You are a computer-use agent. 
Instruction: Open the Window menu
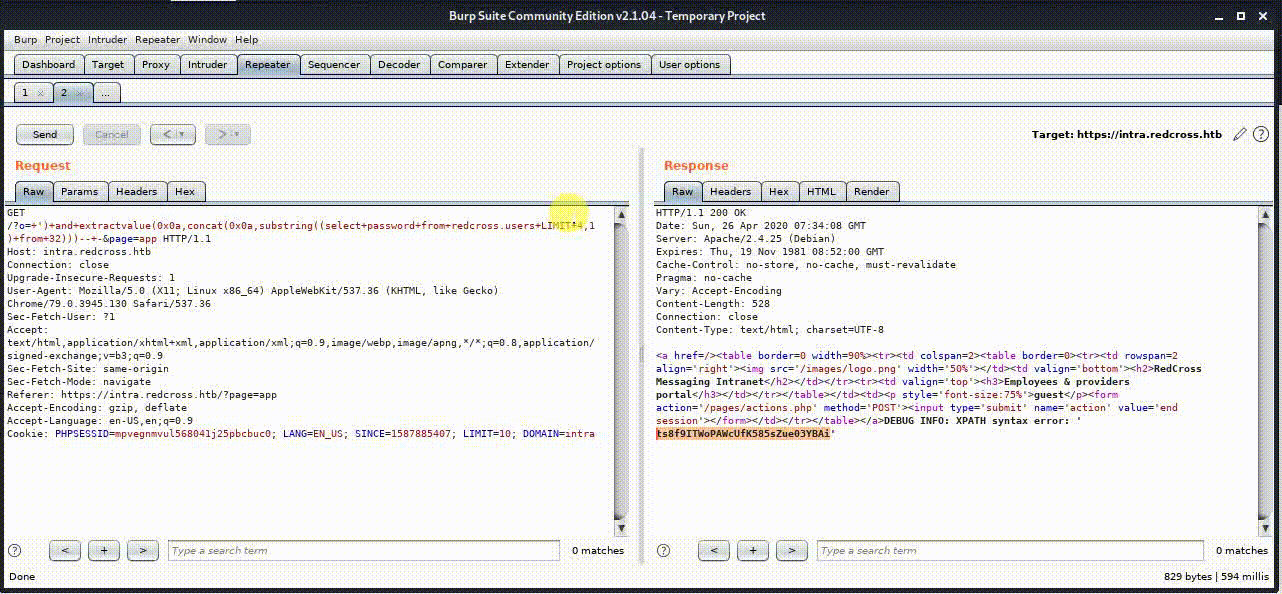pos(207,40)
